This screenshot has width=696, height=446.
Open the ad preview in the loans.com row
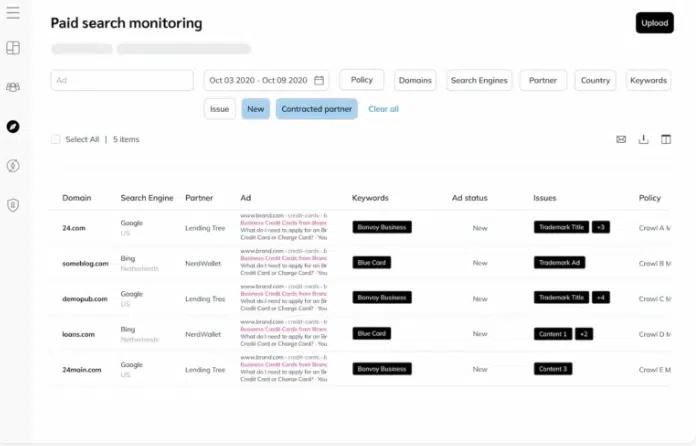[284, 333]
